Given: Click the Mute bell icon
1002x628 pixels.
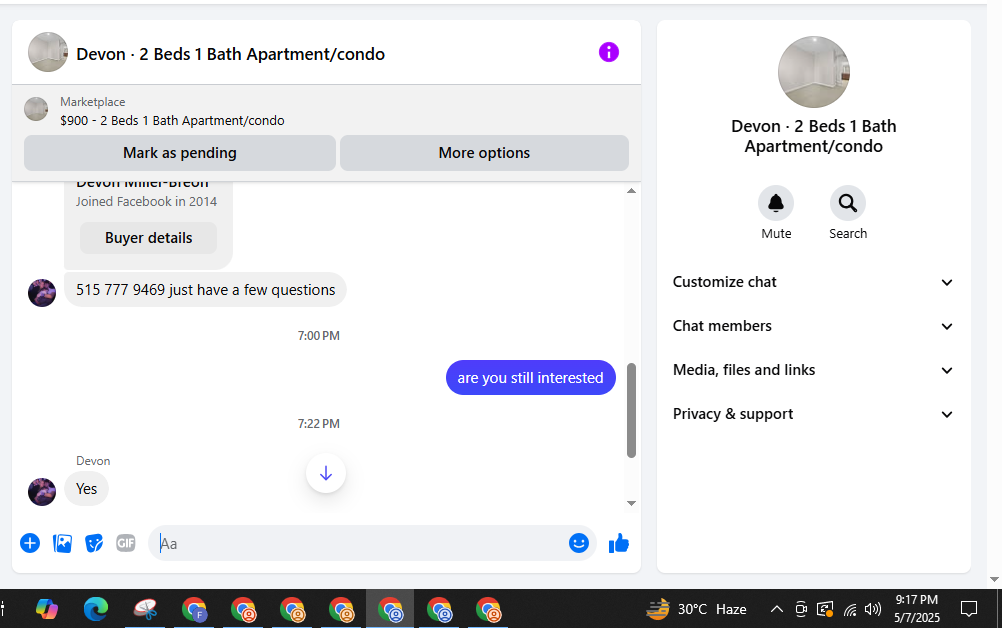Looking at the screenshot, I should pyautogui.click(x=776, y=203).
